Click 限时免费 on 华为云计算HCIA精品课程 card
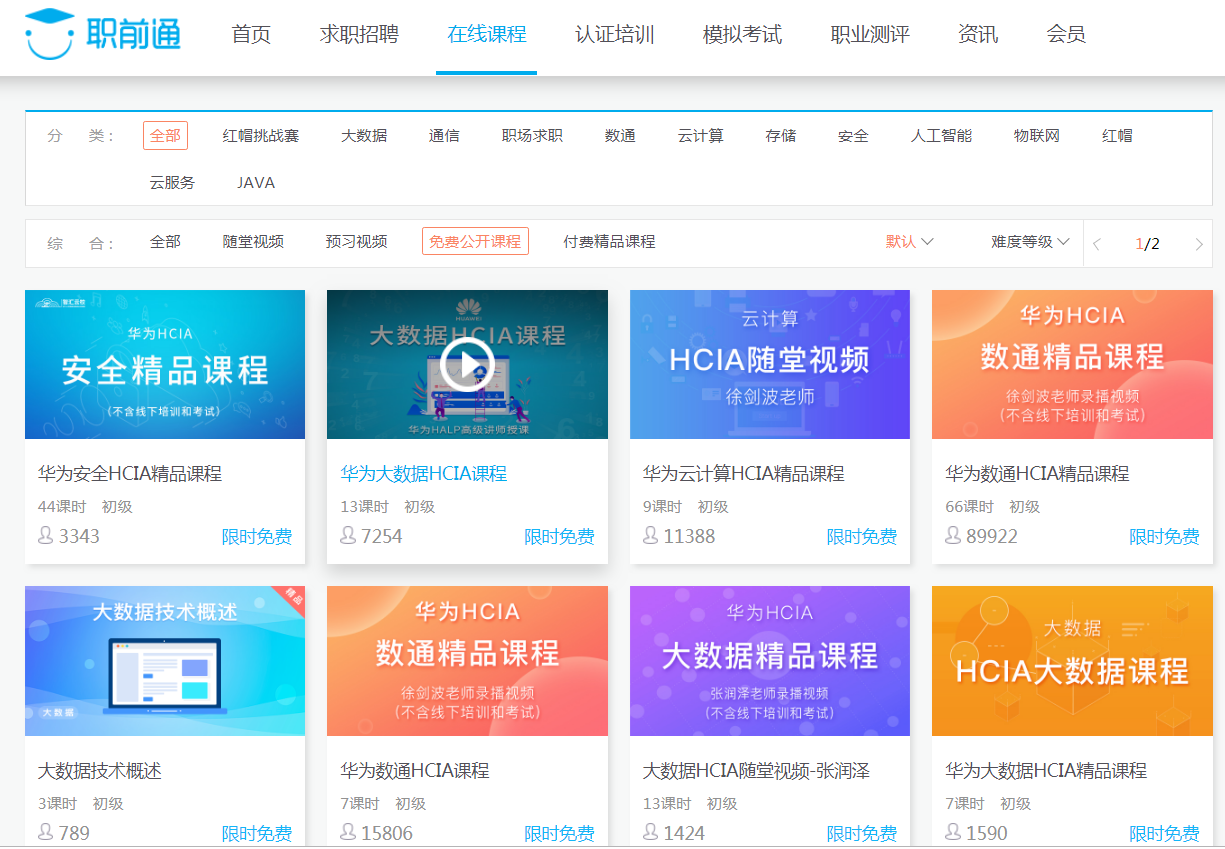 [862, 537]
